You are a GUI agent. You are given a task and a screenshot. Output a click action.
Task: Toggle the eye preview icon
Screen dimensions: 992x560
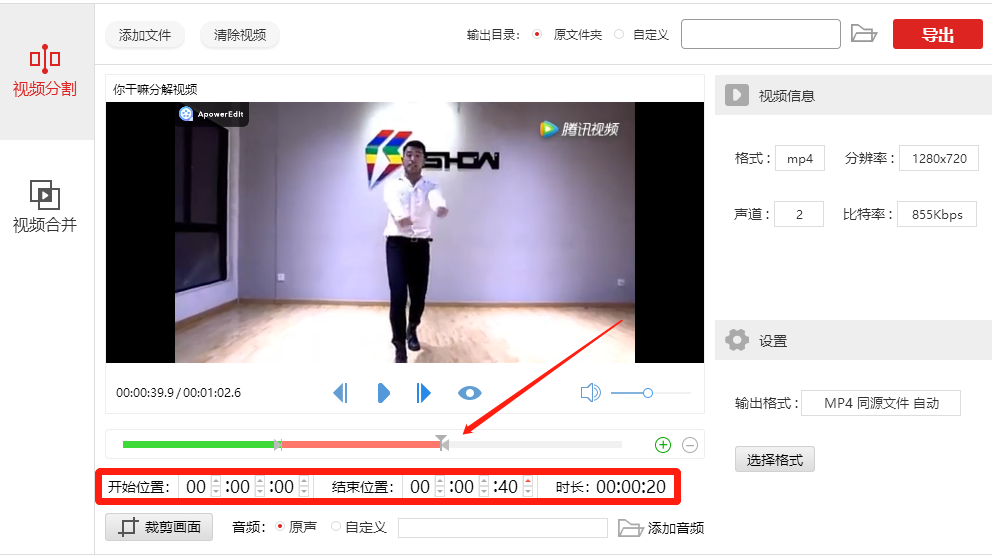pyautogui.click(x=469, y=394)
